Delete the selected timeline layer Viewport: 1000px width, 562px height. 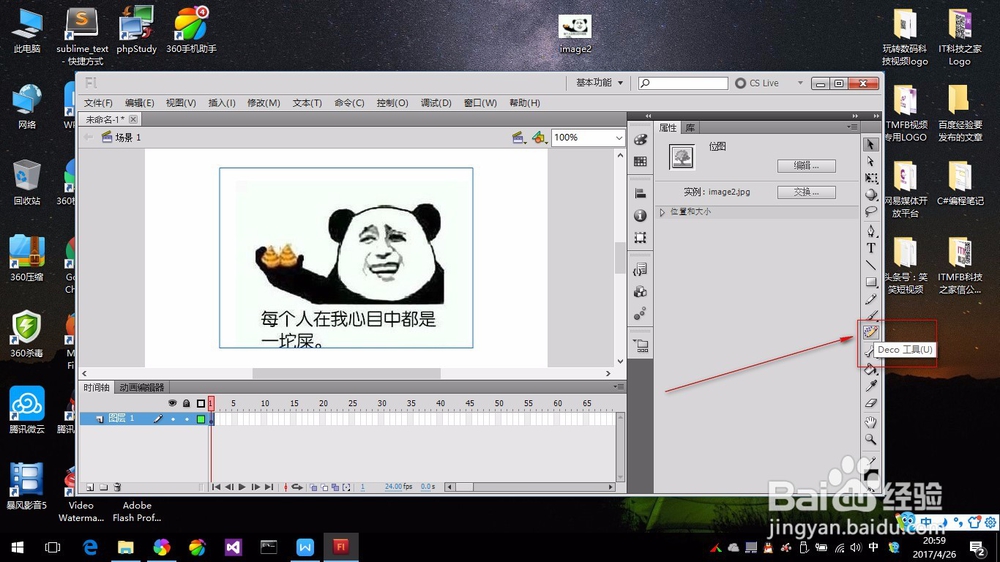pos(117,487)
